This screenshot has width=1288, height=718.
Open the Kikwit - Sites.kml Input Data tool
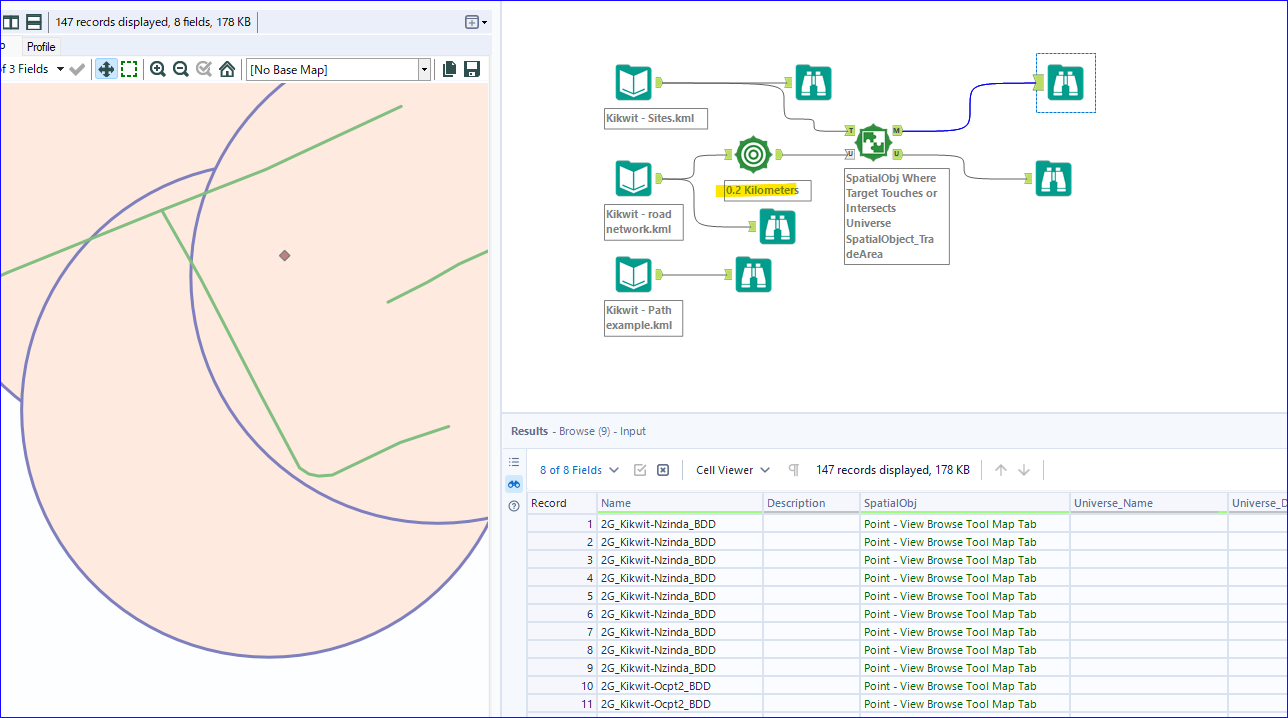(x=633, y=83)
